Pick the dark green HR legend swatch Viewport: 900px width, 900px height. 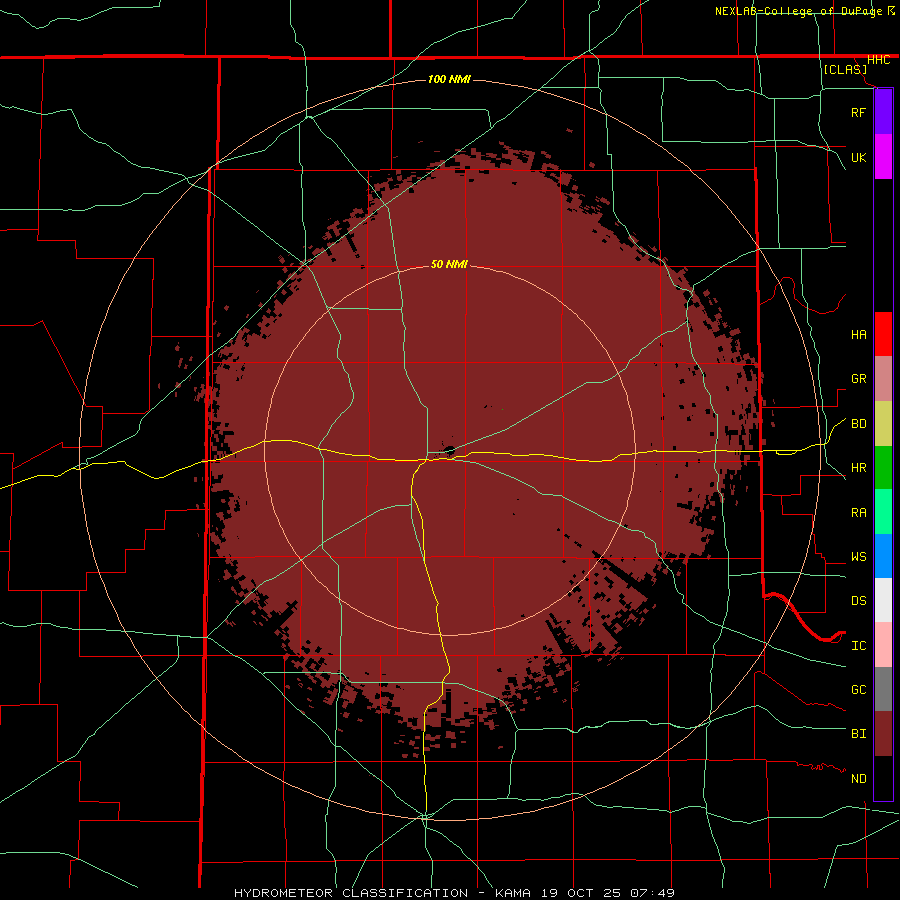pyautogui.click(x=883, y=468)
